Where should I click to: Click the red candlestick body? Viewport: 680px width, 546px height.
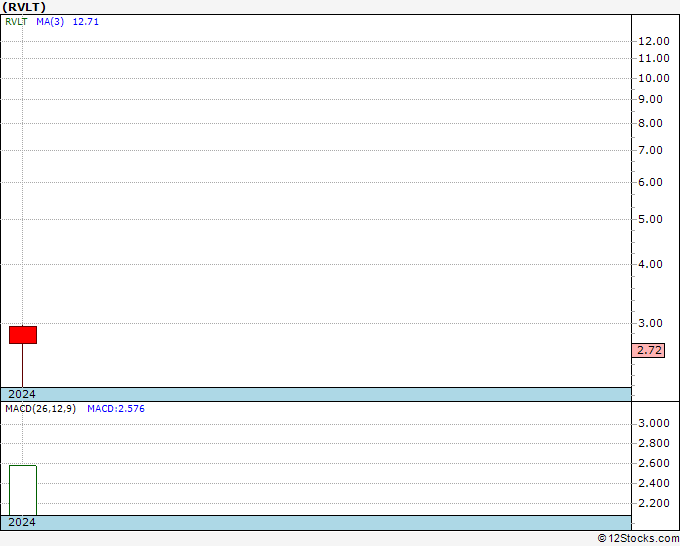[x=23, y=335]
